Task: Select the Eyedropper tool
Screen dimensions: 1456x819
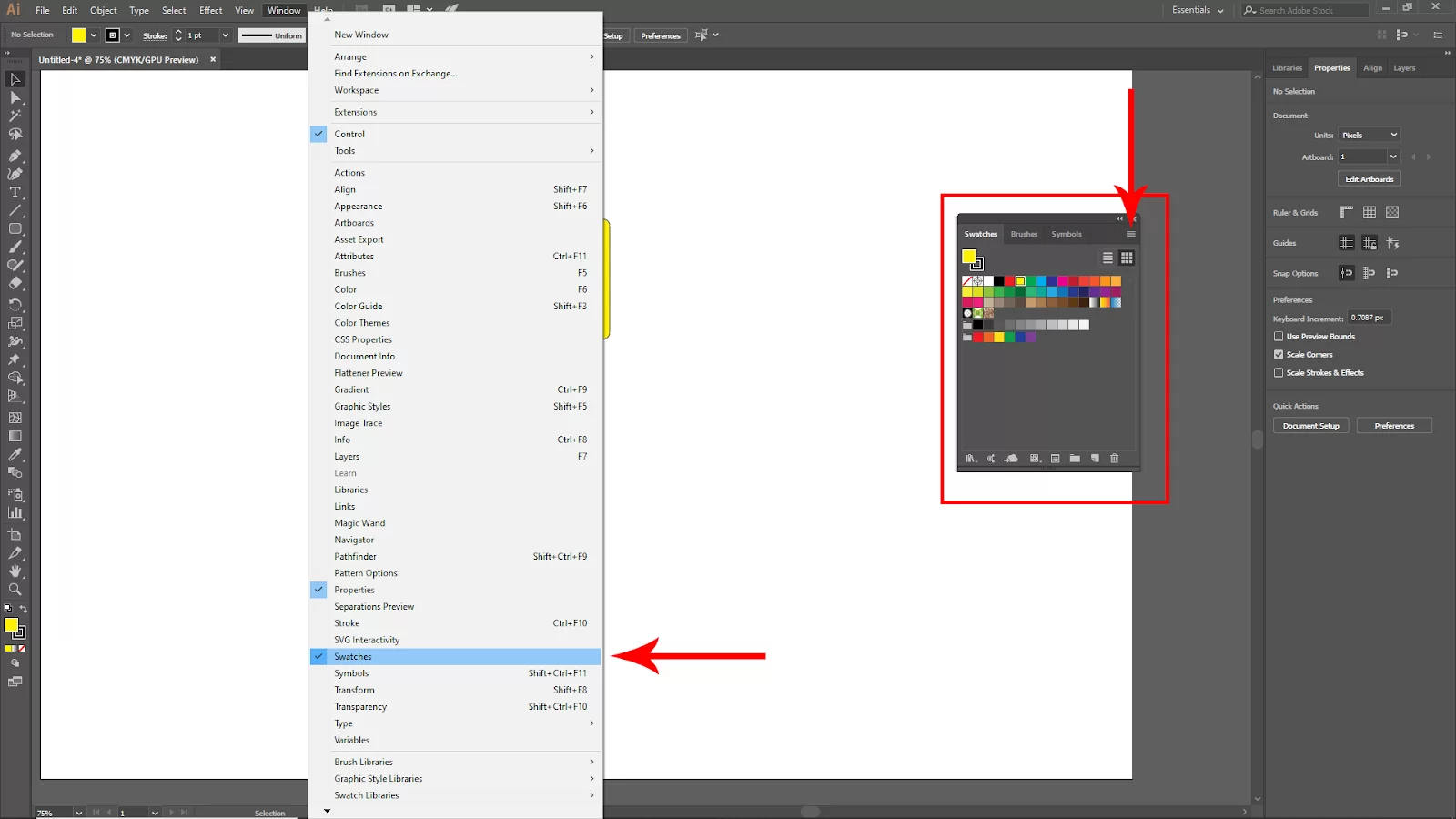Action: [15, 454]
